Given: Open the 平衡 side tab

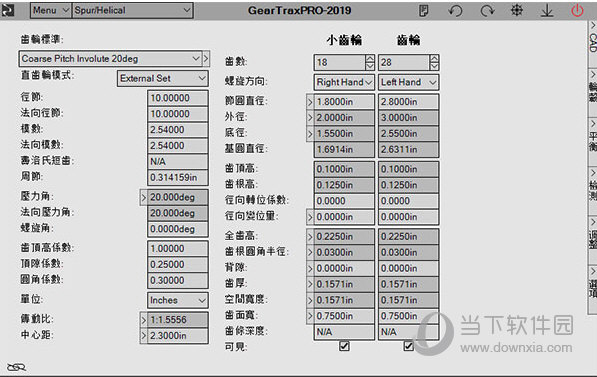Looking at the screenshot, I should click(593, 141).
